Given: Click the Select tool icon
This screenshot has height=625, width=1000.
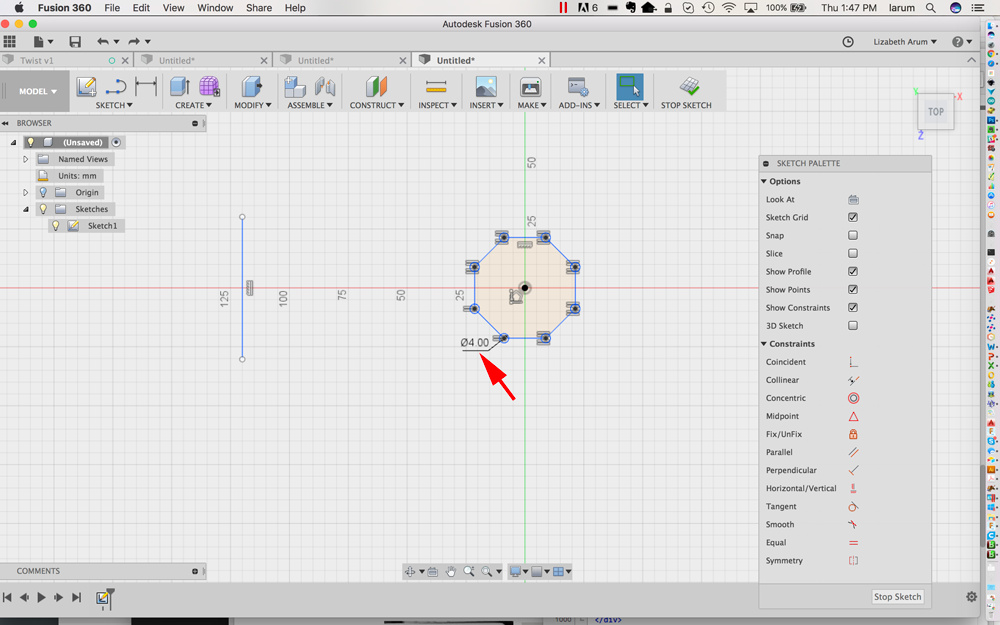Looking at the screenshot, I should click(629, 86).
